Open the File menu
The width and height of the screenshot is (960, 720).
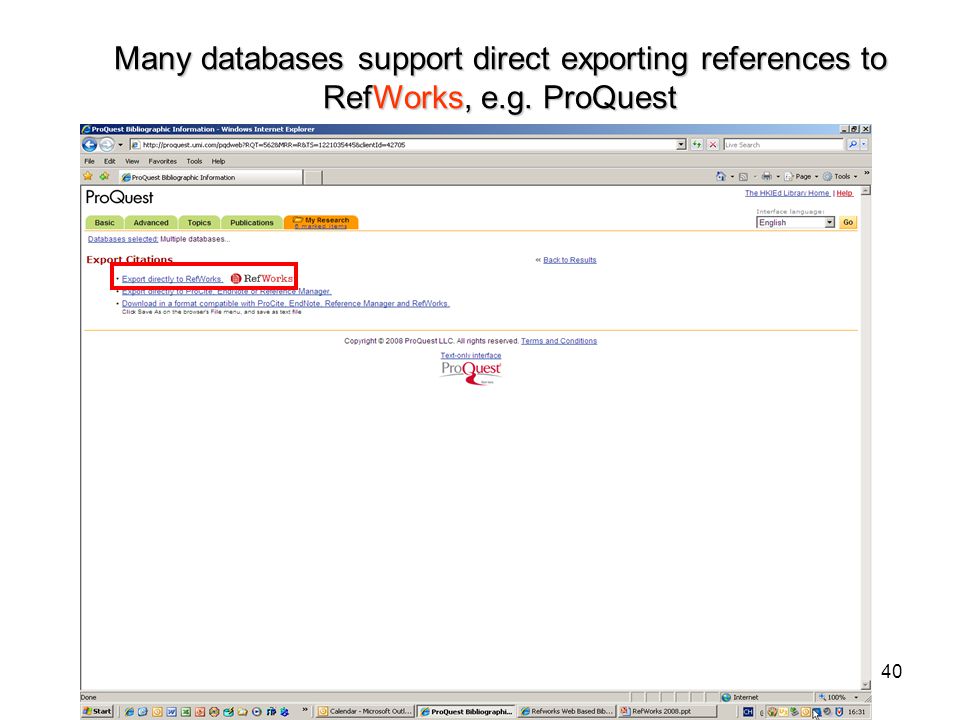(89, 161)
